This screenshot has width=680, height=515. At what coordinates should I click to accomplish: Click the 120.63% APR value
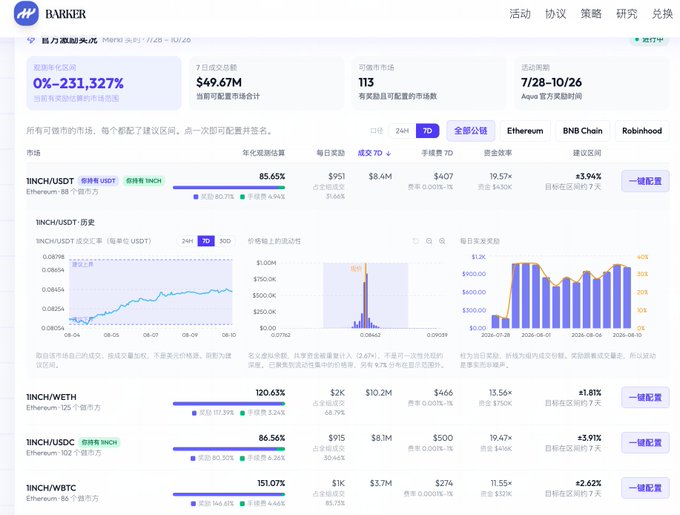coord(270,393)
